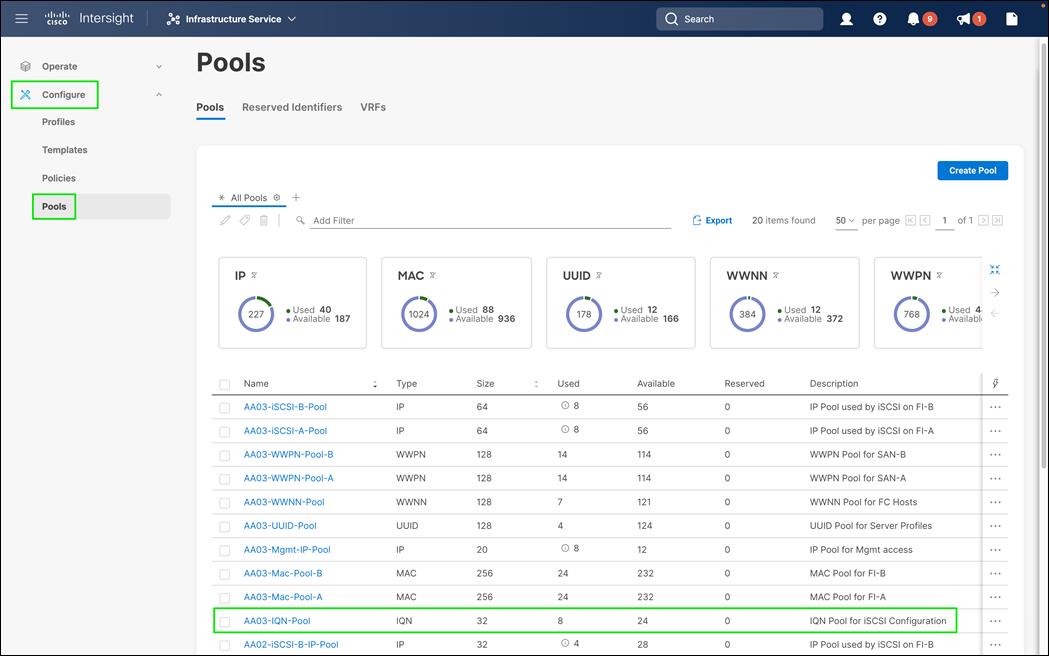Screen dimensions: 1049x656
Task: Check the AA03-IQN-Pool row checkbox
Action: (224, 620)
